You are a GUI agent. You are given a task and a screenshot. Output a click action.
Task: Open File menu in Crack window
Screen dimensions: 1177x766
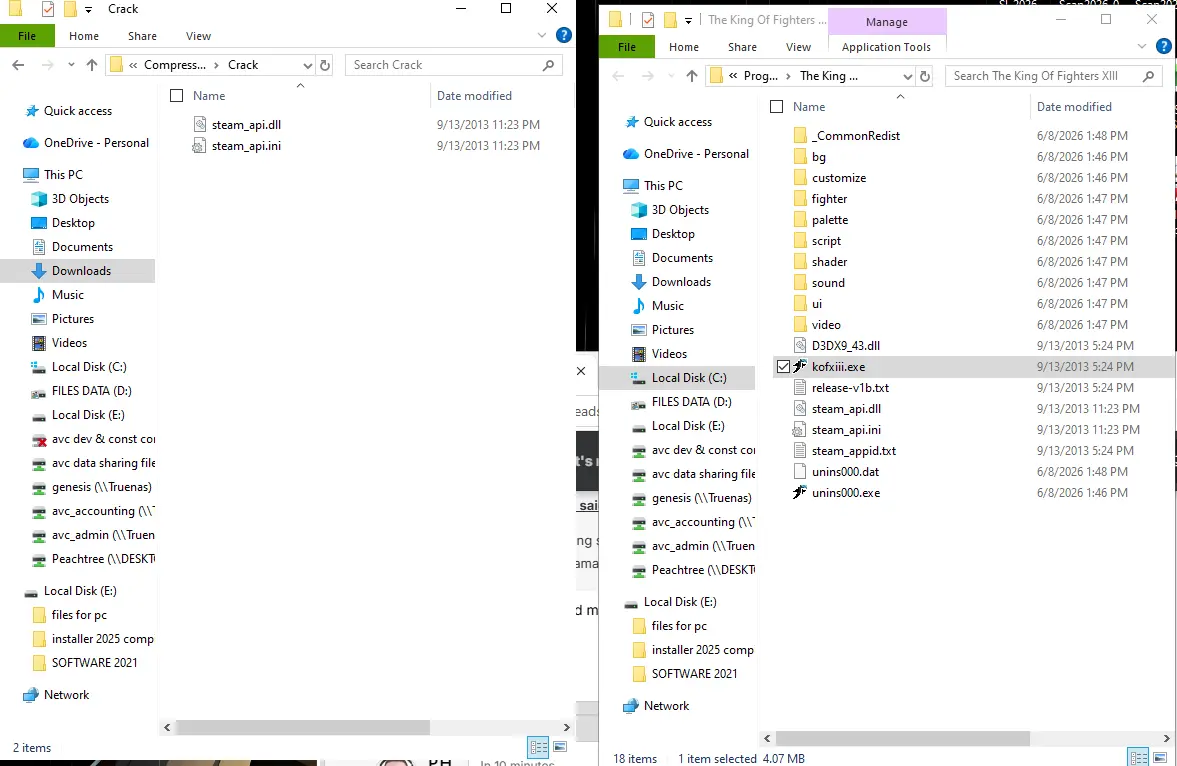(x=27, y=36)
